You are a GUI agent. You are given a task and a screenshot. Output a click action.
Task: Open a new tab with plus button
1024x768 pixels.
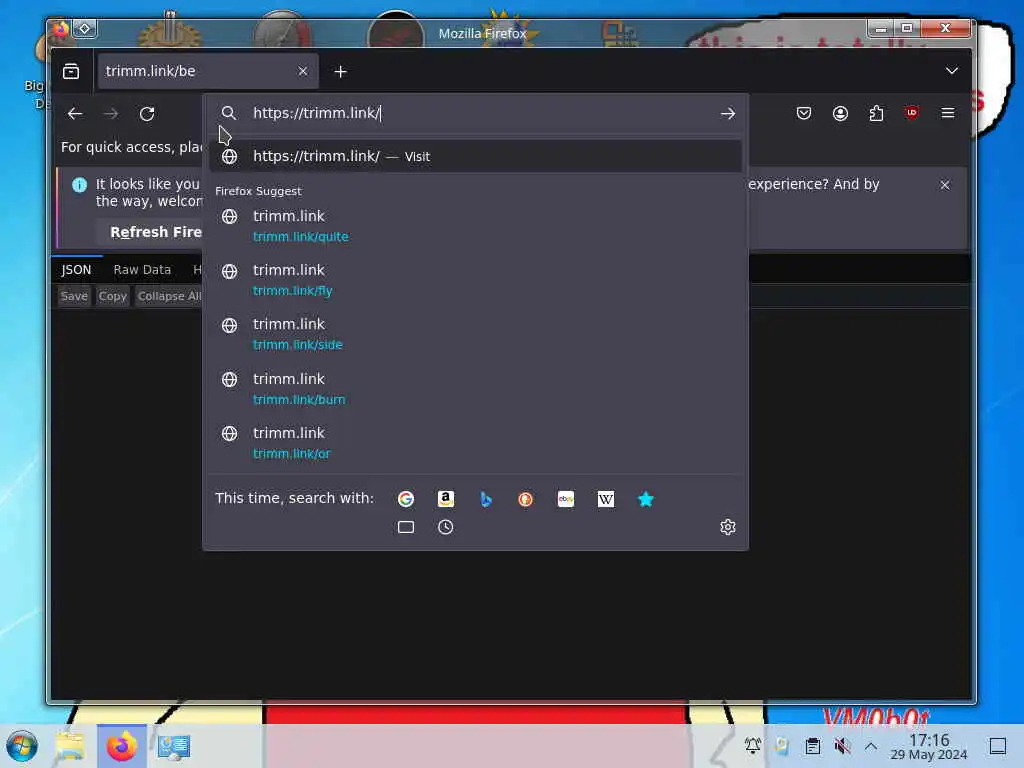(340, 72)
